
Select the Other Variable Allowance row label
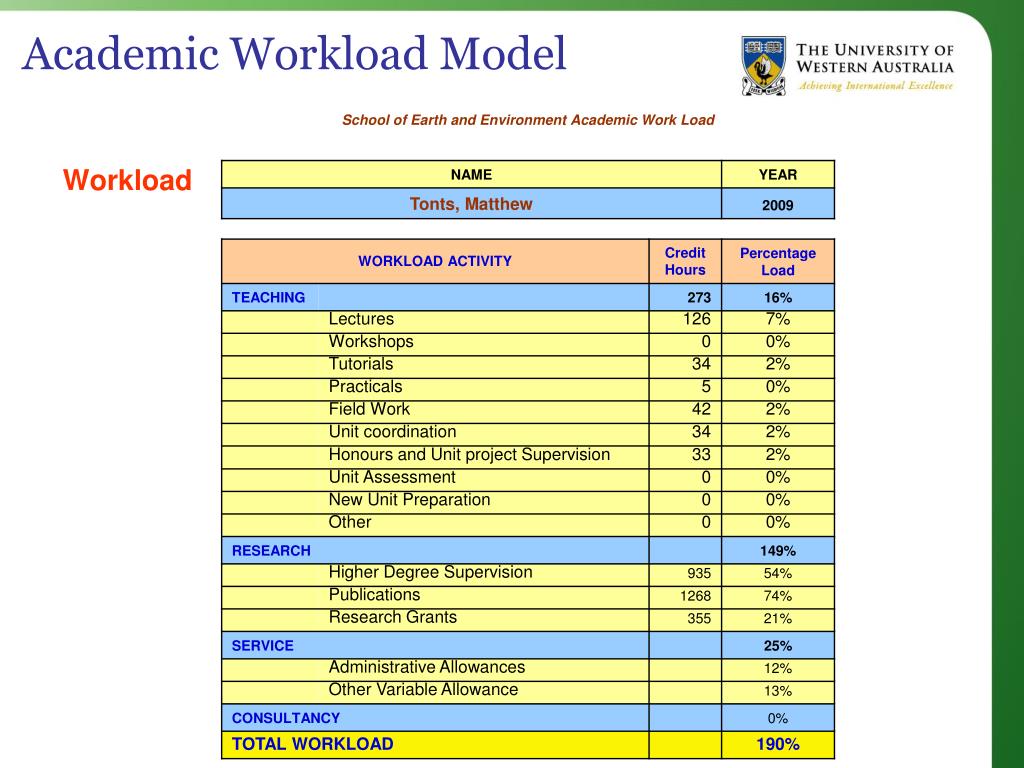pos(423,690)
